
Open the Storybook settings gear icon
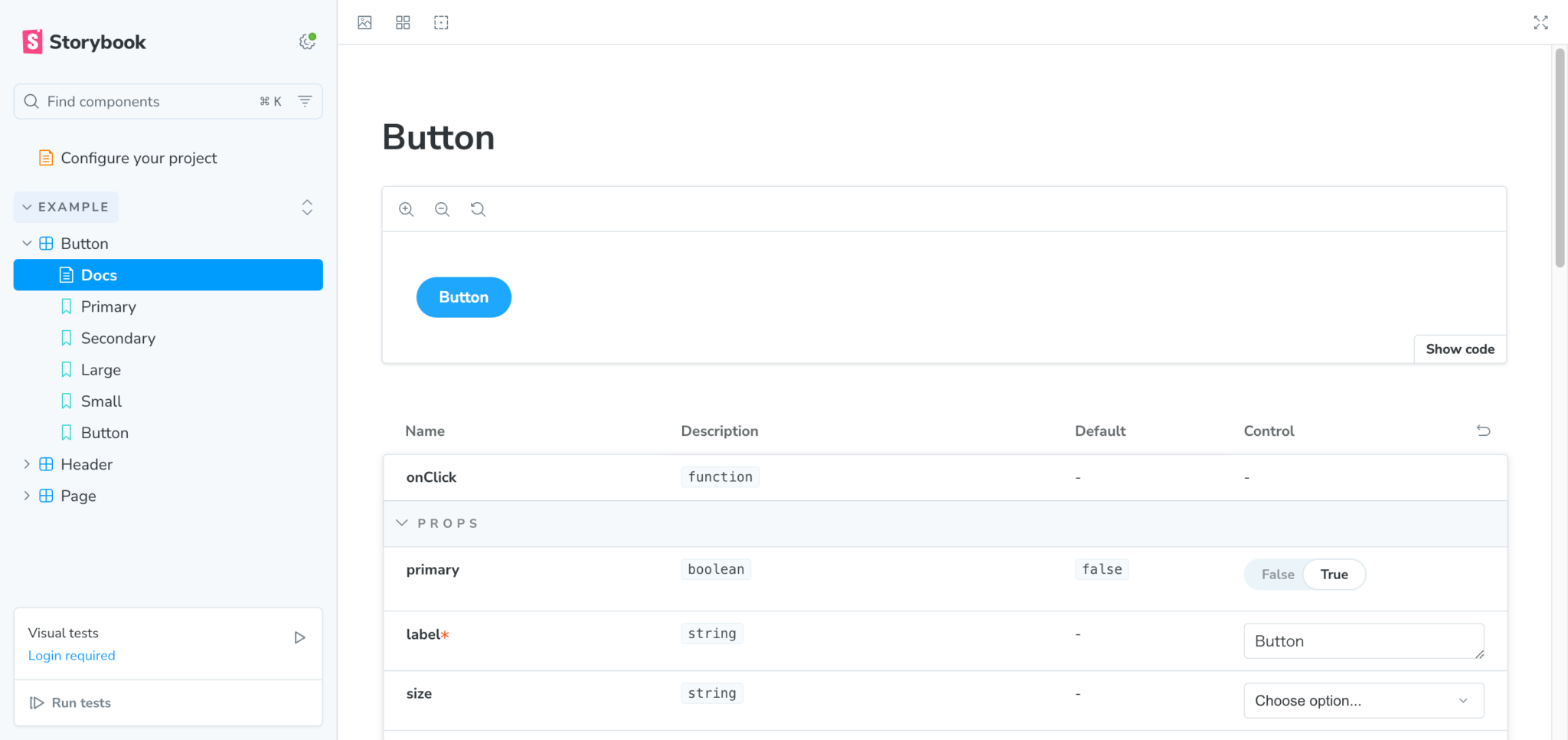pos(307,42)
